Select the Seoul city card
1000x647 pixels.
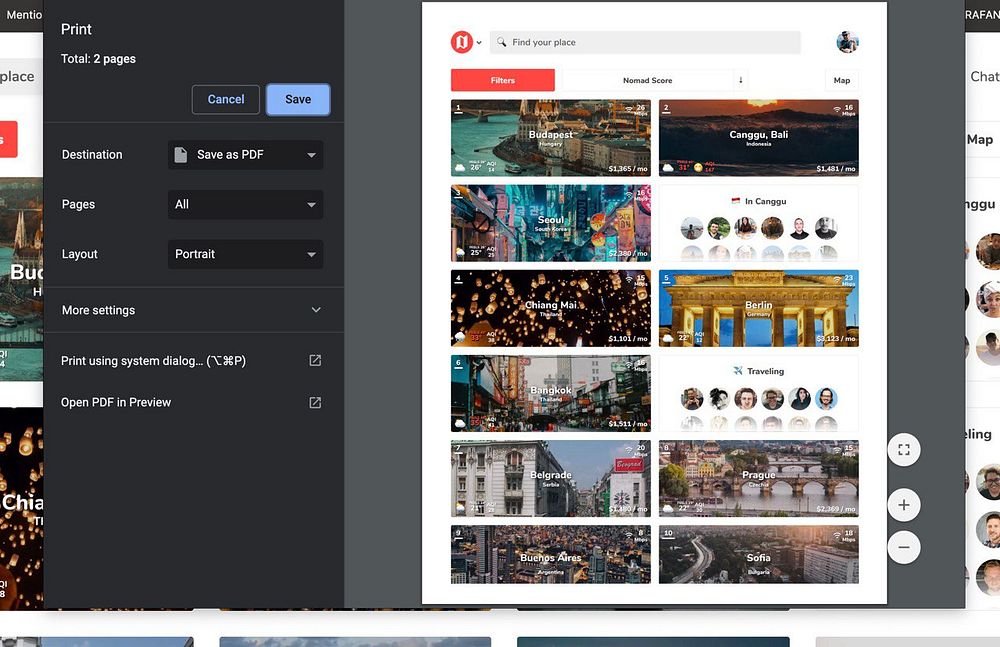(x=550, y=223)
